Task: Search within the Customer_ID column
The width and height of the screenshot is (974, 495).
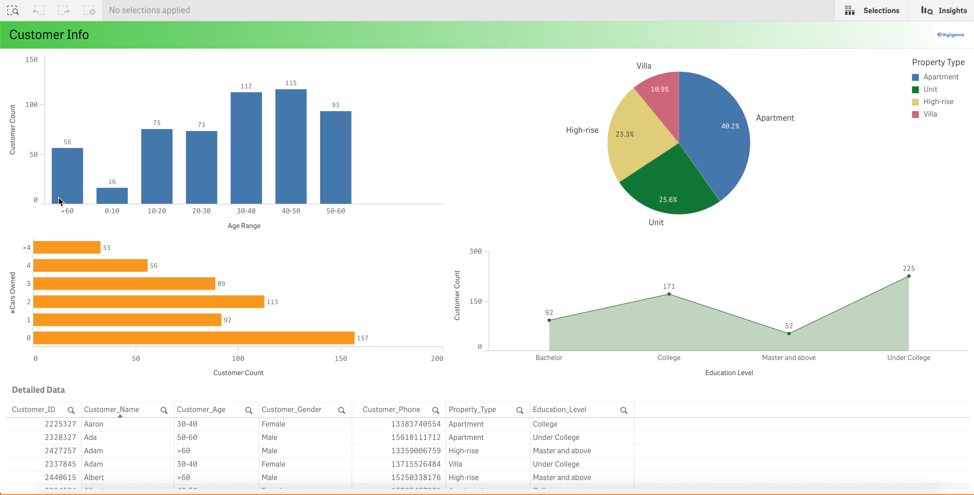Action: point(71,410)
